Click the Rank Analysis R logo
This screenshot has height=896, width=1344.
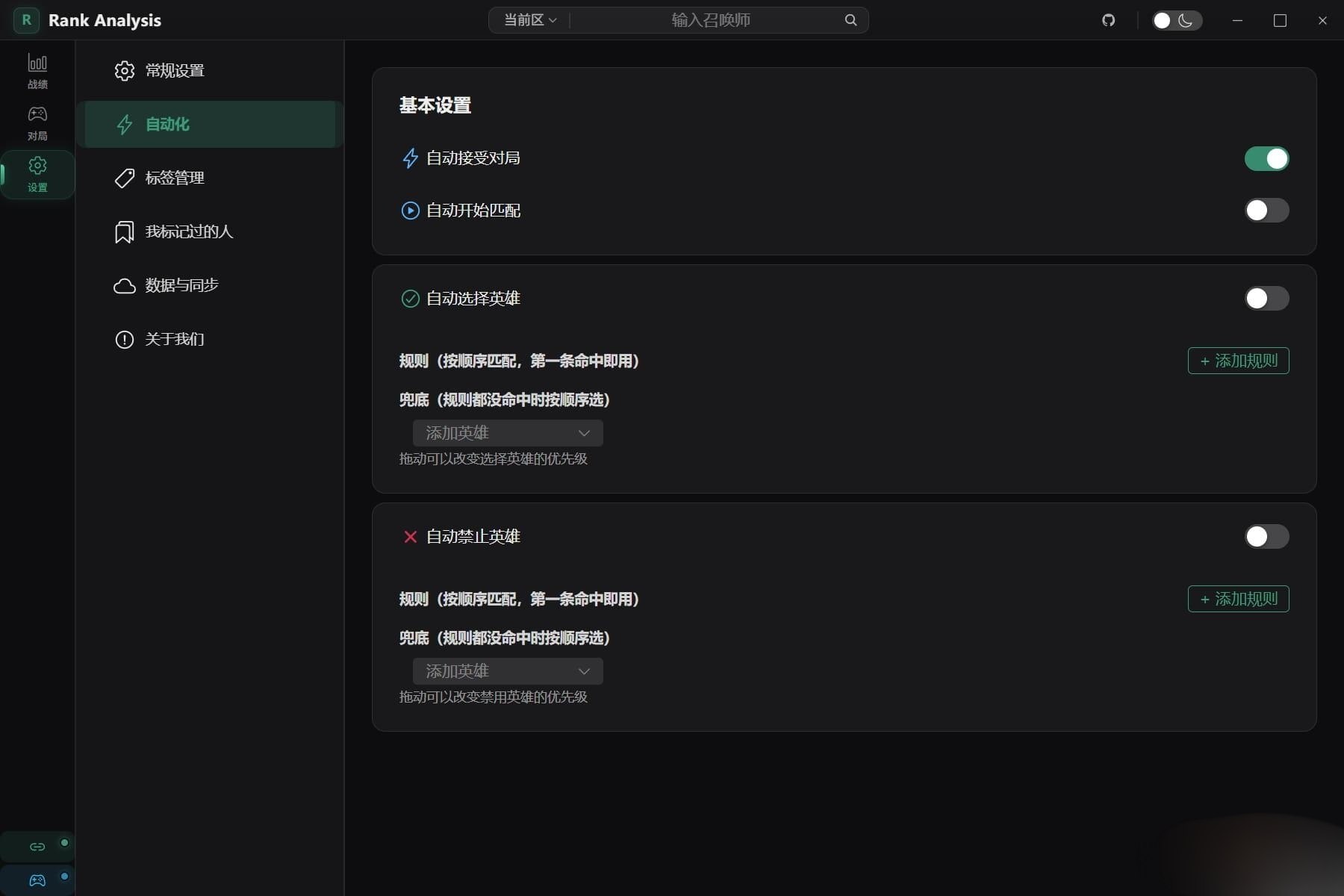coord(26,20)
